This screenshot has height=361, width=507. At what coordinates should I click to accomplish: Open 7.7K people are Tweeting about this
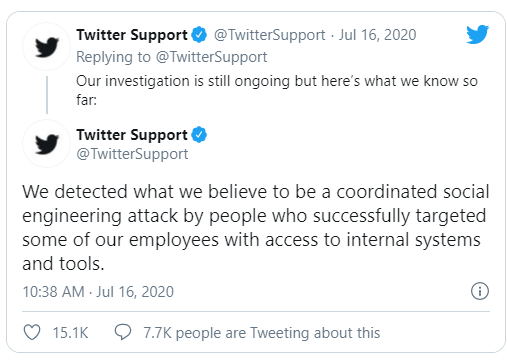point(262,333)
